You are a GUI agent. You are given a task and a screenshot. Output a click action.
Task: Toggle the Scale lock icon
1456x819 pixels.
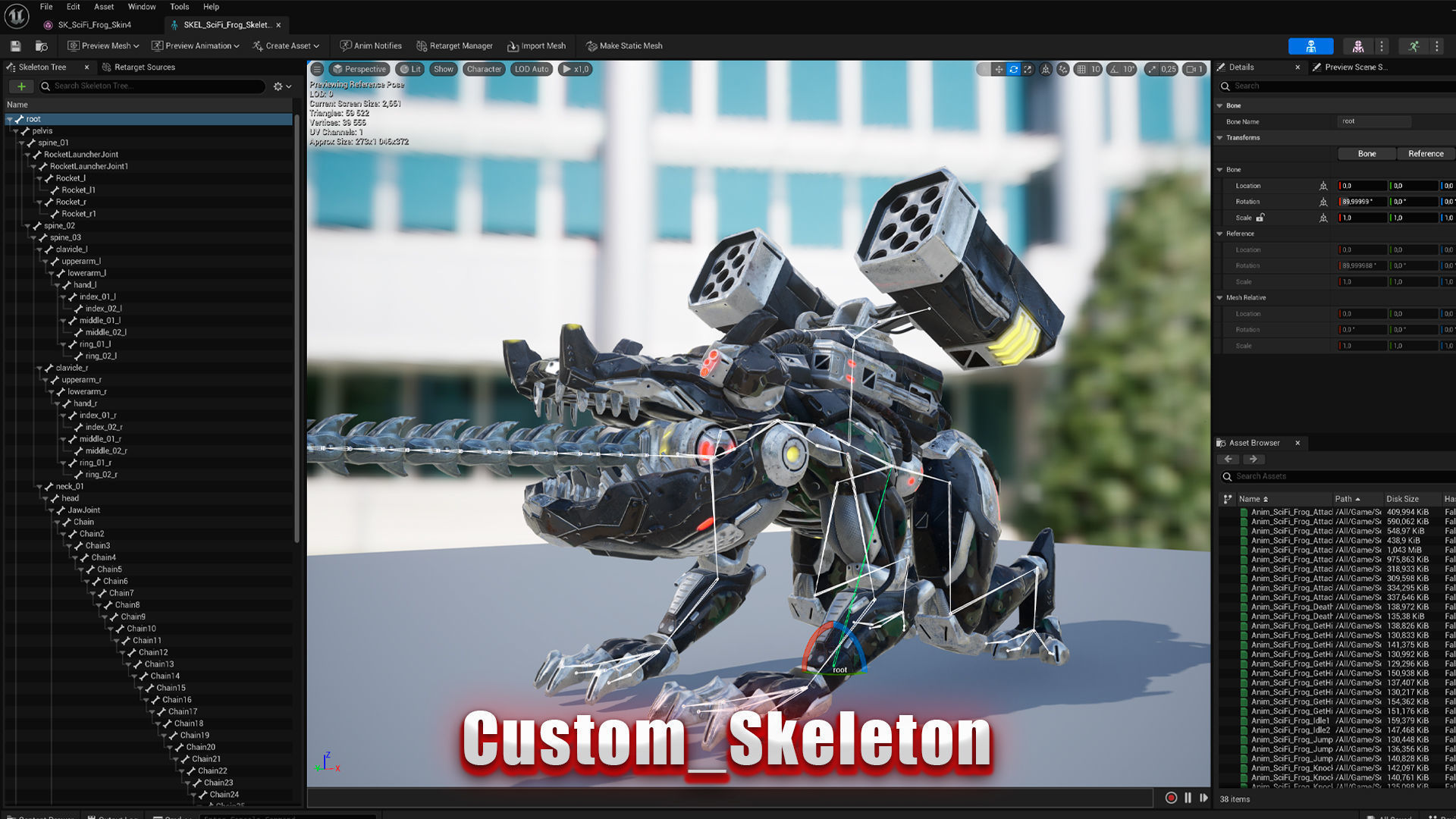1260,218
